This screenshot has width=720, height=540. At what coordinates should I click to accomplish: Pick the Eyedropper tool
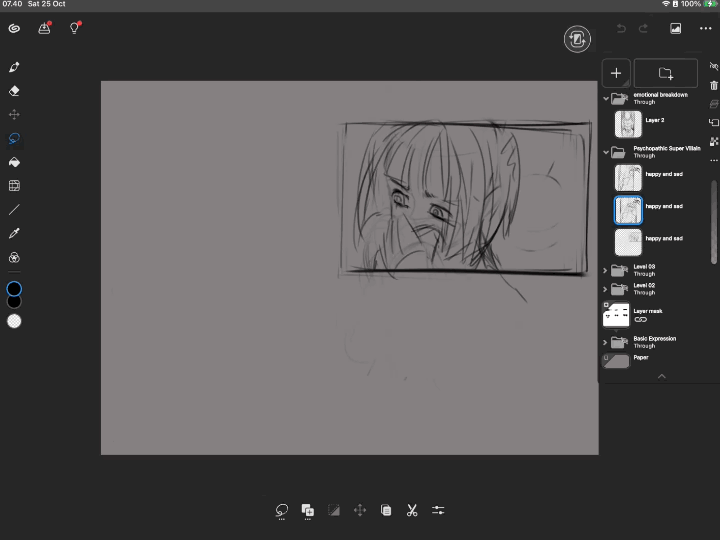14,233
